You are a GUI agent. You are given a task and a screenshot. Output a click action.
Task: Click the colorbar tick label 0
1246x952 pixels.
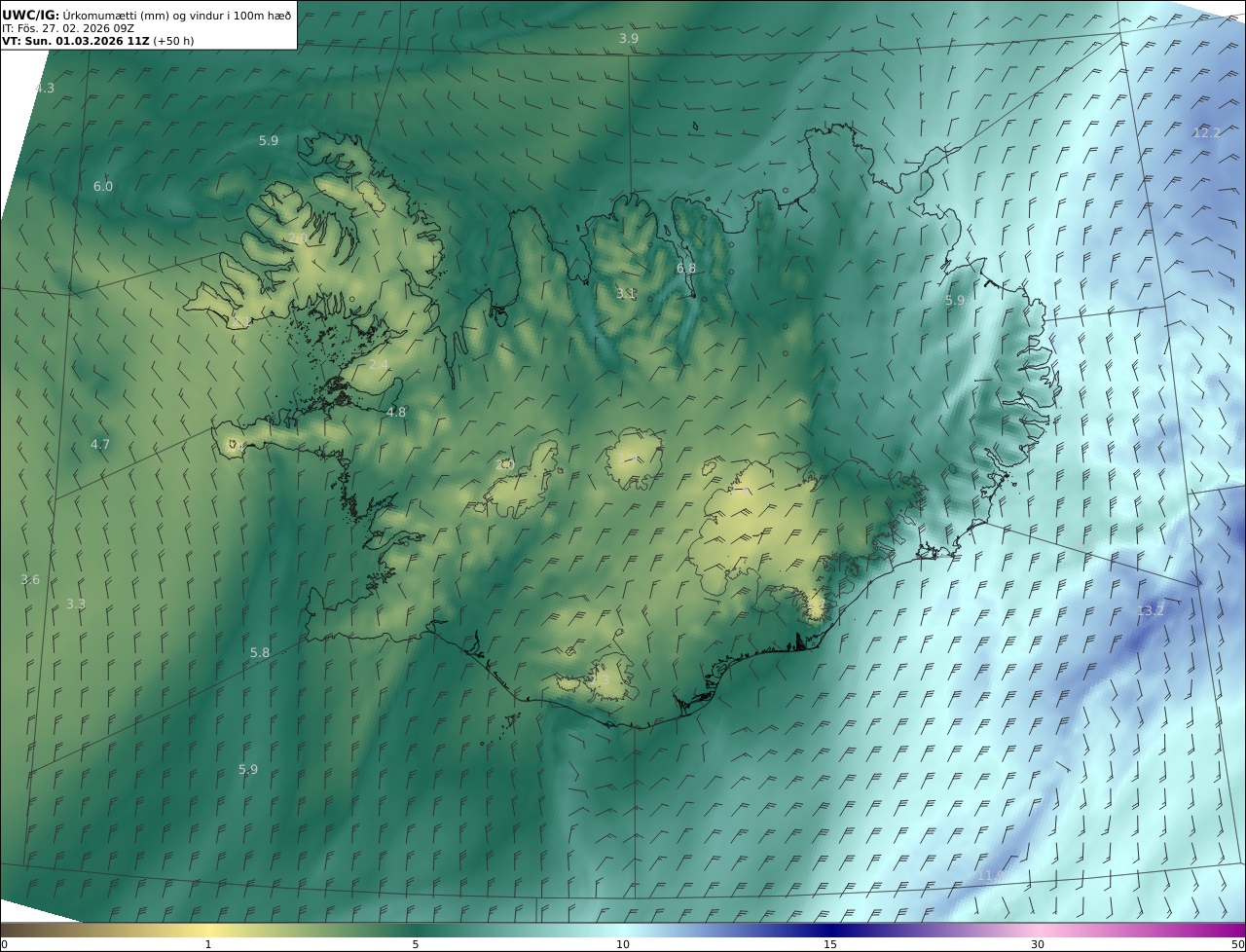[x=4, y=944]
